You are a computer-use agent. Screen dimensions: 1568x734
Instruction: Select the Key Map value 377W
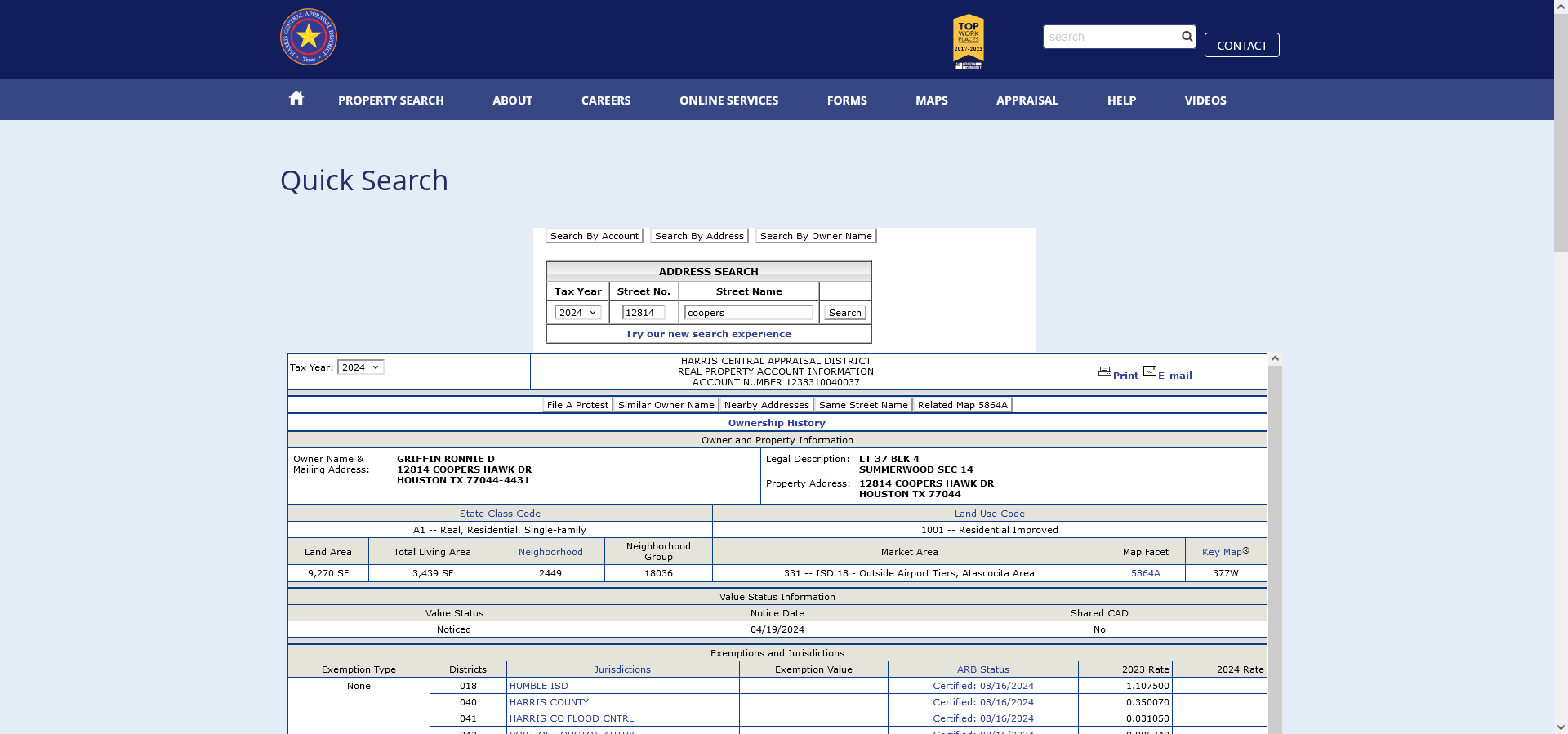click(1226, 573)
